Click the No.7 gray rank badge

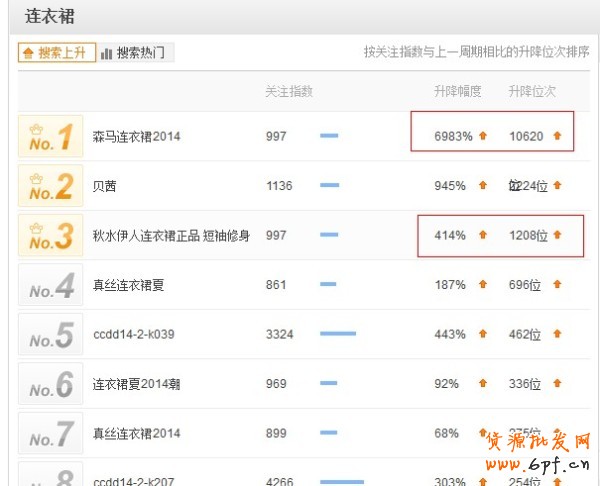pos(50,433)
